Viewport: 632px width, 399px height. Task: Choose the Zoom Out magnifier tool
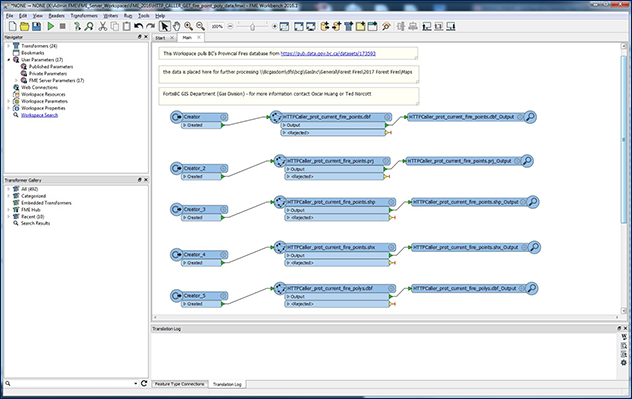(x=200, y=27)
